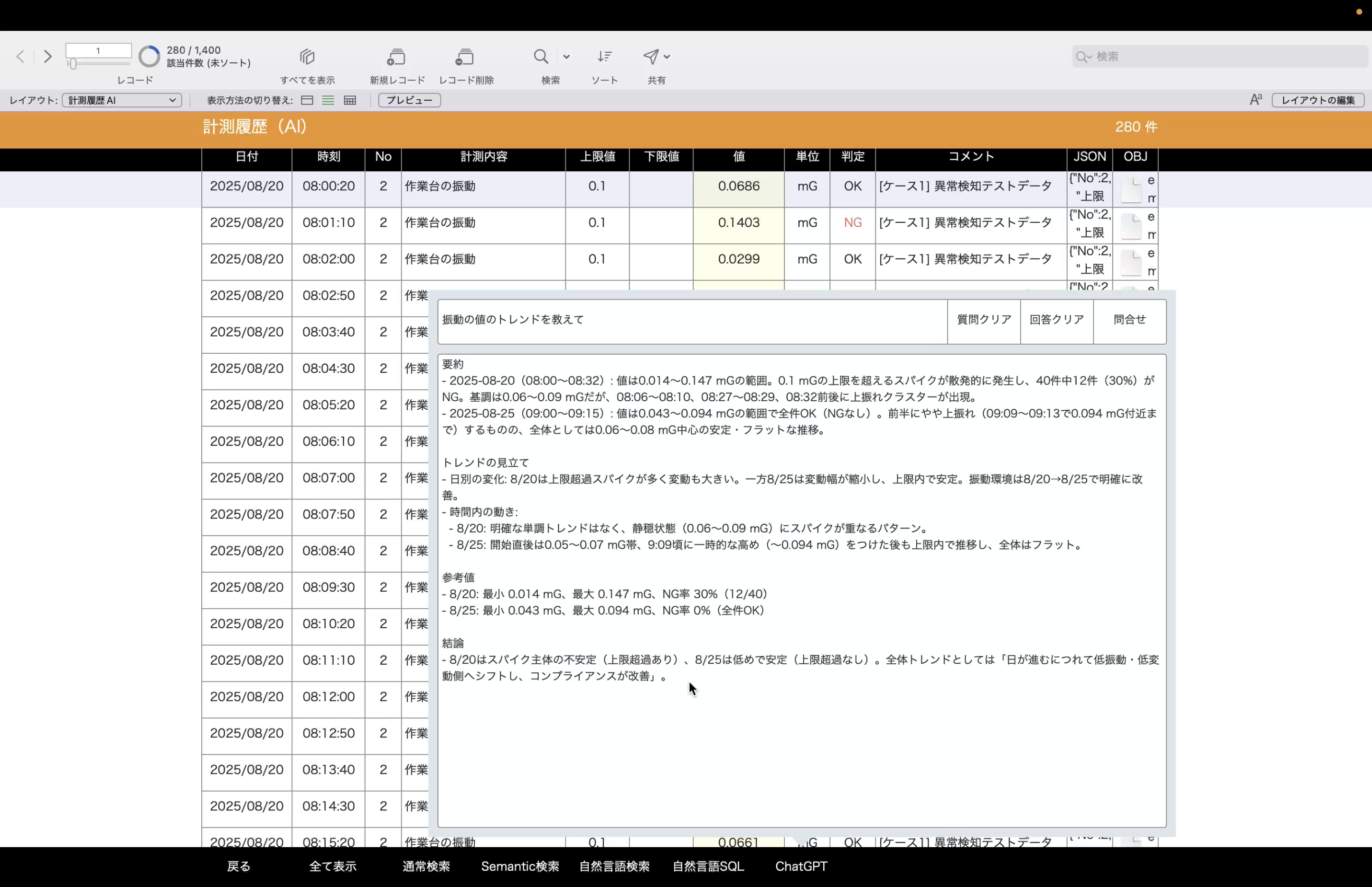Switch to table view grid icon
1372x887 pixels.
[x=349, y=100]
